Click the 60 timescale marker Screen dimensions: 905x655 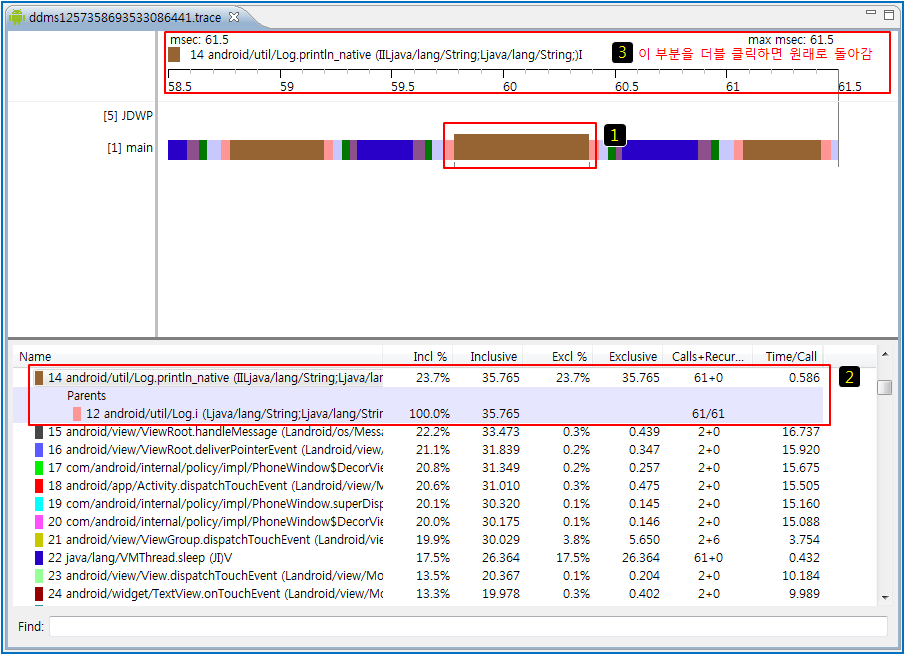510,87
